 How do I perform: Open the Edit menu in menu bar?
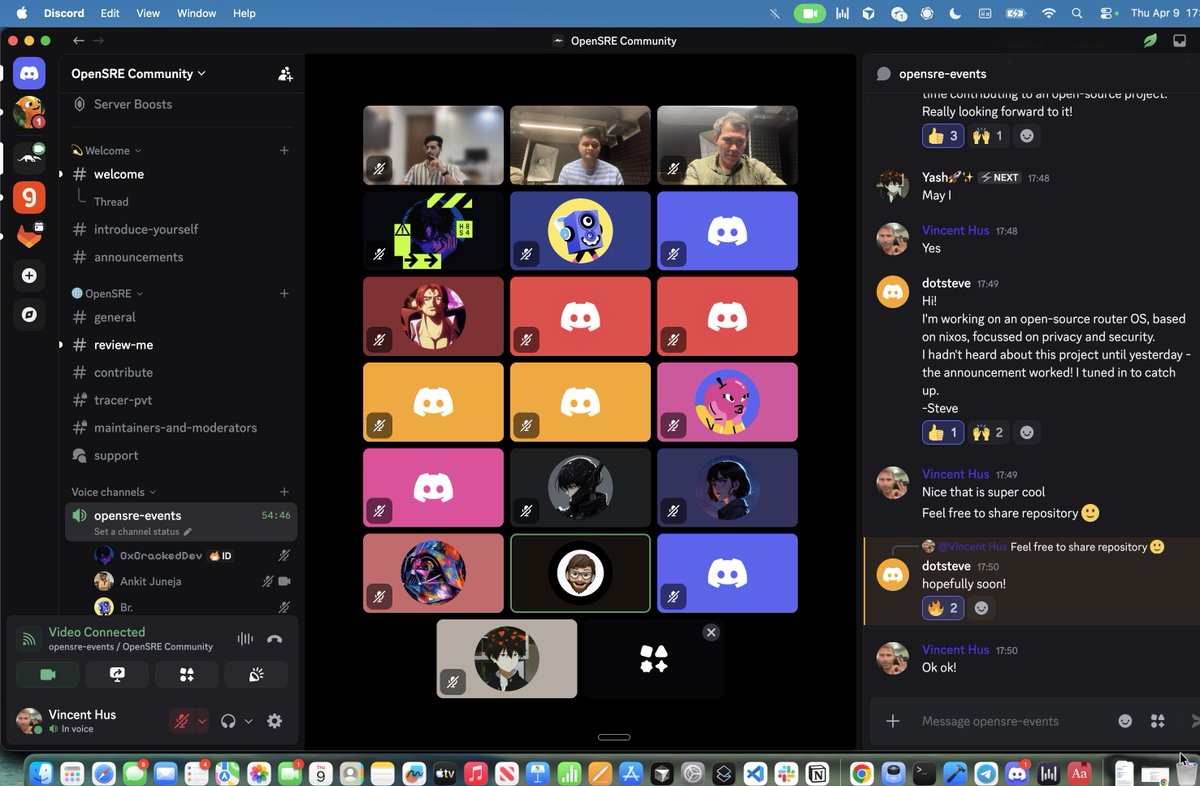tap(110, 13)
